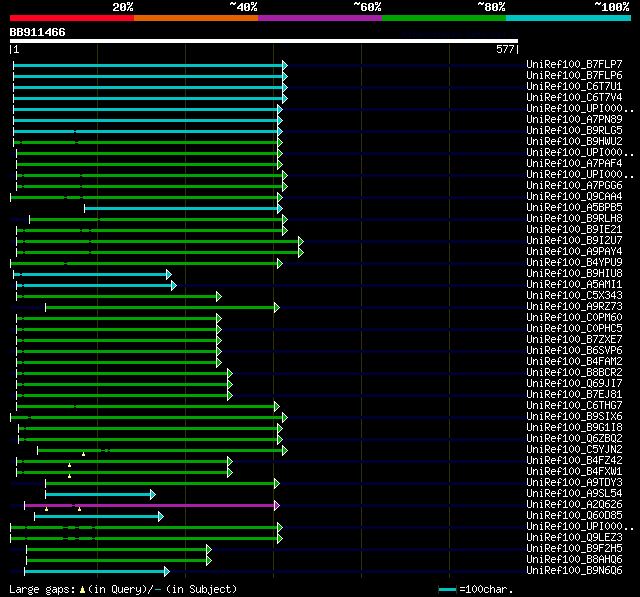Select the UniRef100_B8AHQ6 label
The image size is (640, 597).
[574, 560]
